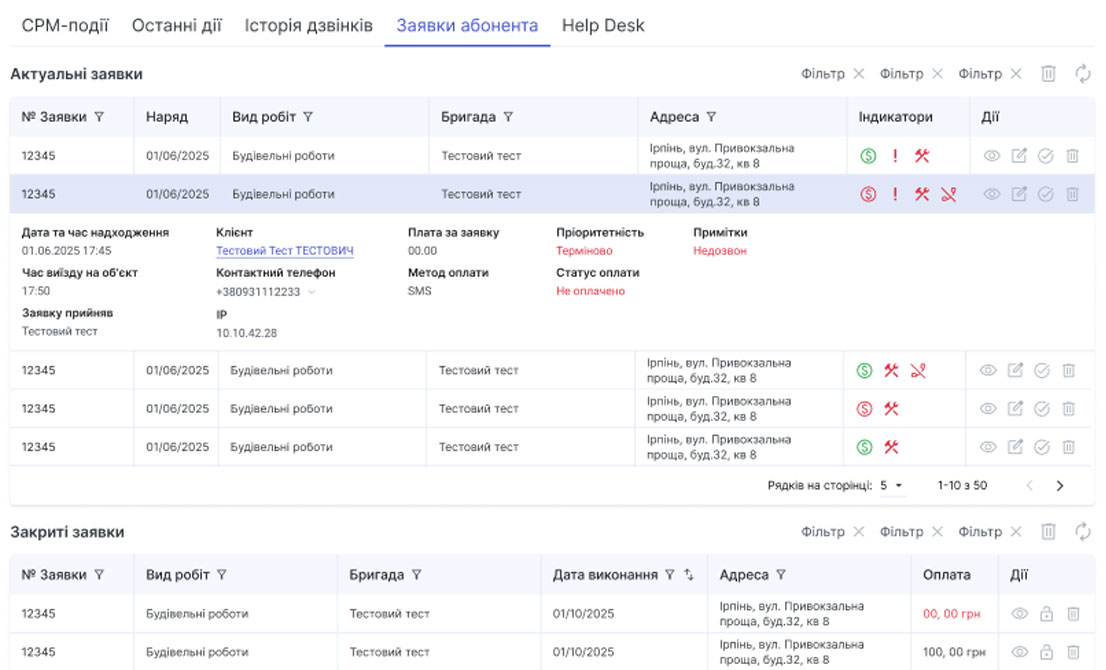This screenshot has height=670, width=1106.
Task: Click eye icon of closed 100,00 грн request
Action: pyautogui.click(x=1019, y=652)
